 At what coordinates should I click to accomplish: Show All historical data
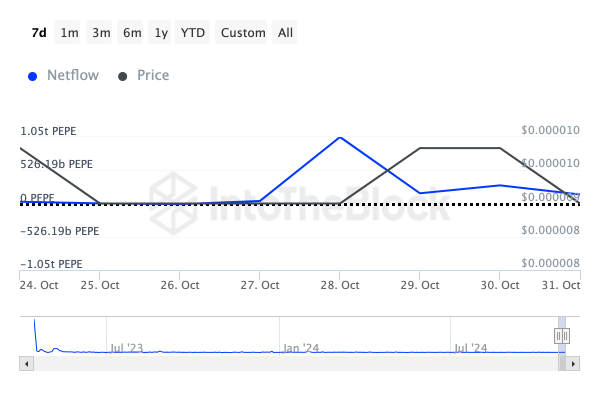click(x=285, y=33)
